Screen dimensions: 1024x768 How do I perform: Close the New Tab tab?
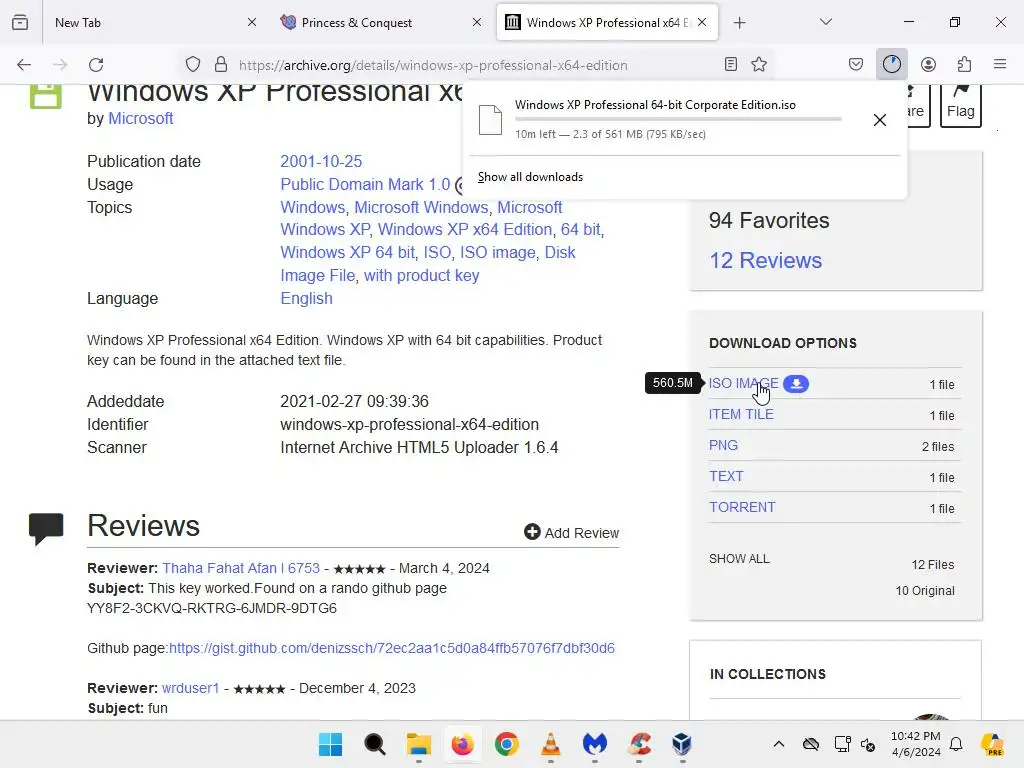252,22
